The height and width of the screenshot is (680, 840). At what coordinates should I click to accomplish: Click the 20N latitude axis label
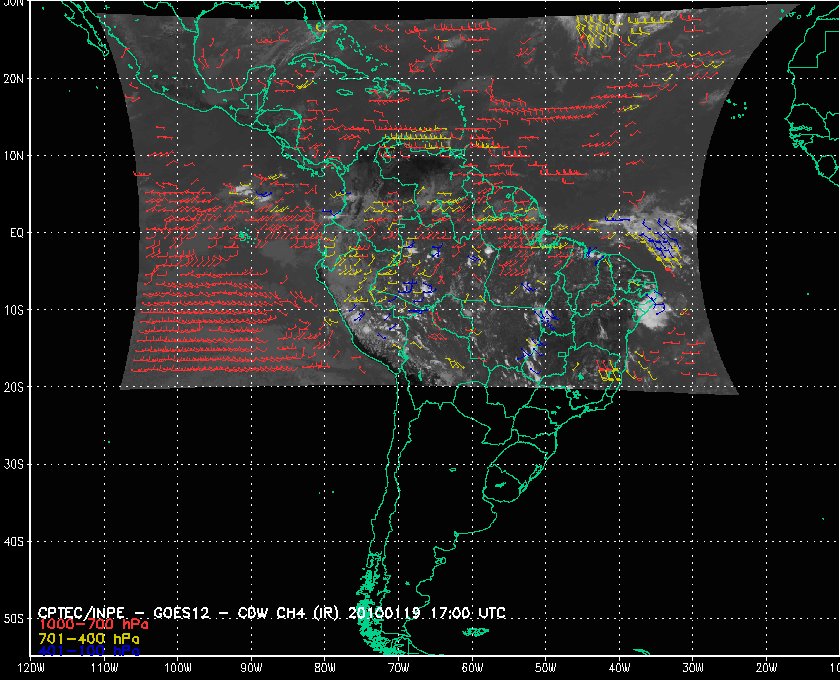(x=14, y=78)
